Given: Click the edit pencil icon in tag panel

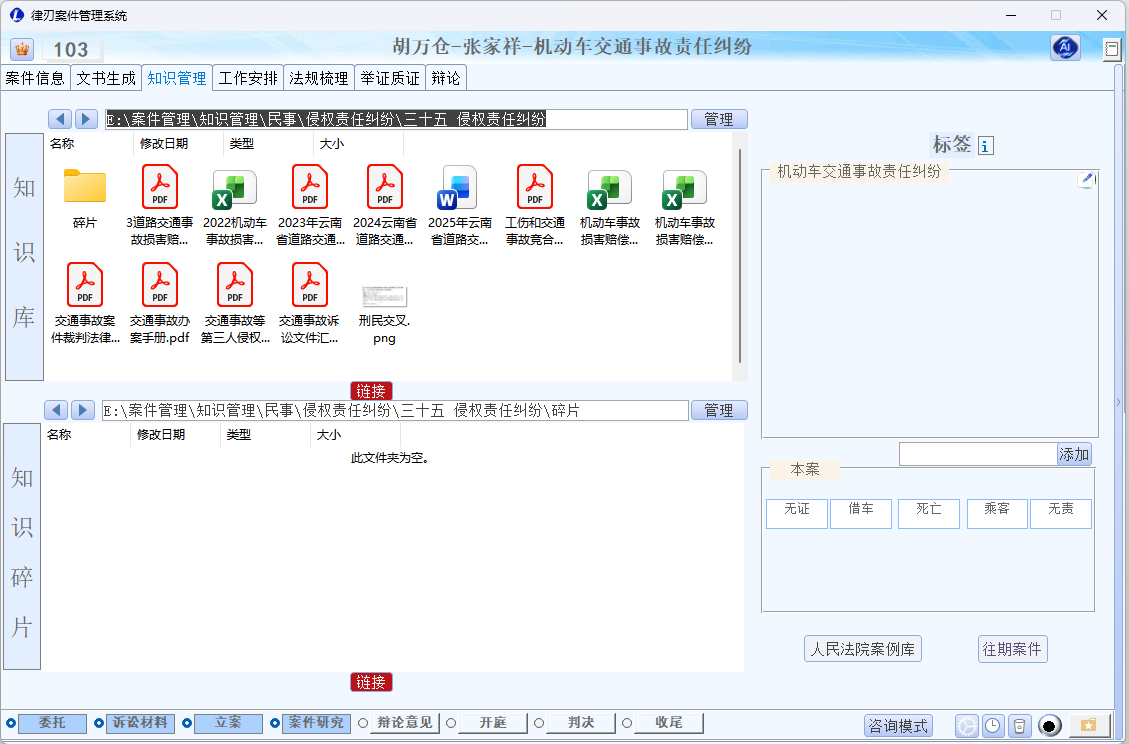Looking at the screenshot, I should coord(1087,179).
